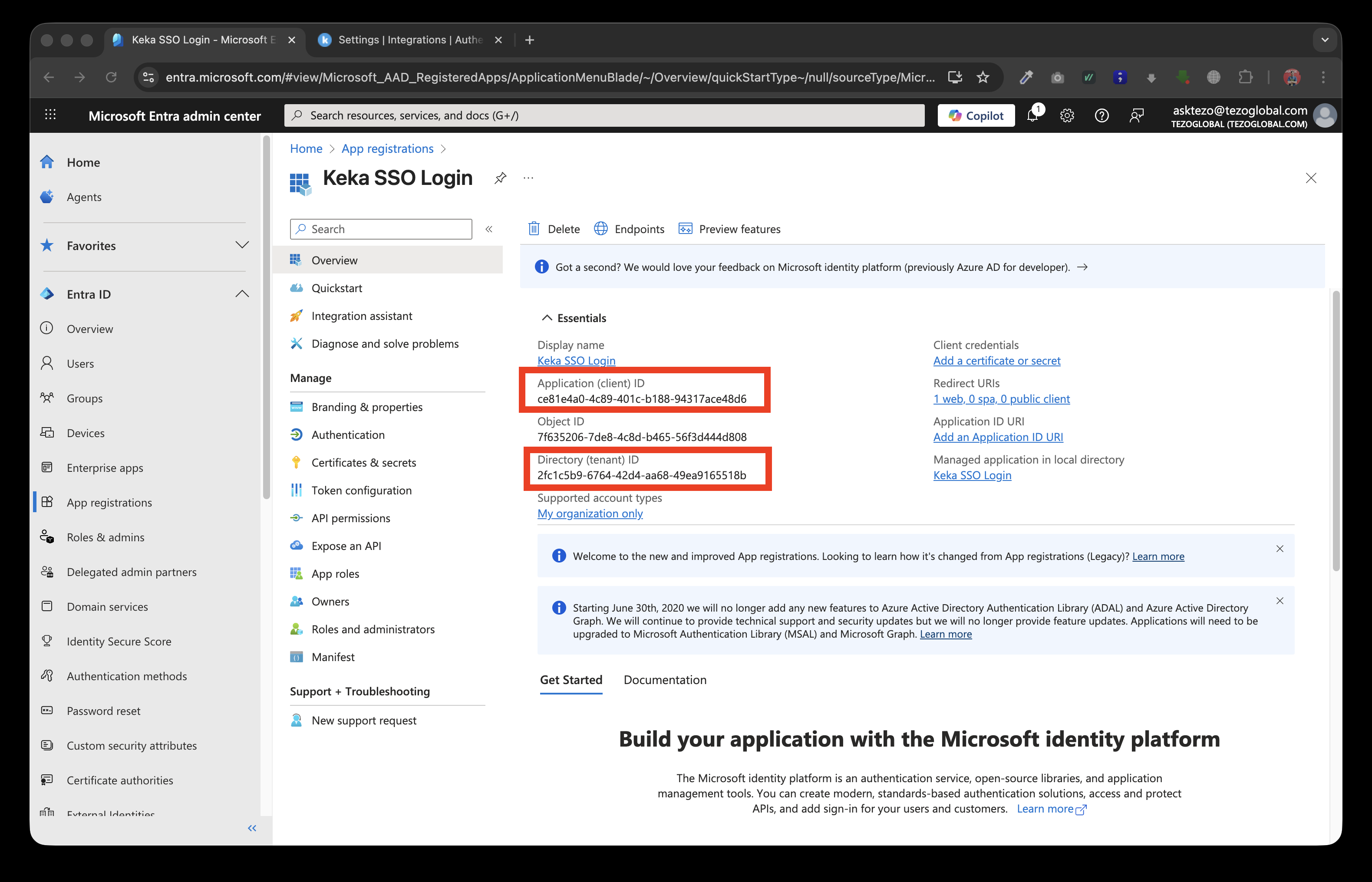Expand the Favorites section
Image resolution: width=1372 pixels, height=882 pixels.
pyautogui.click(x=242, y=245)
